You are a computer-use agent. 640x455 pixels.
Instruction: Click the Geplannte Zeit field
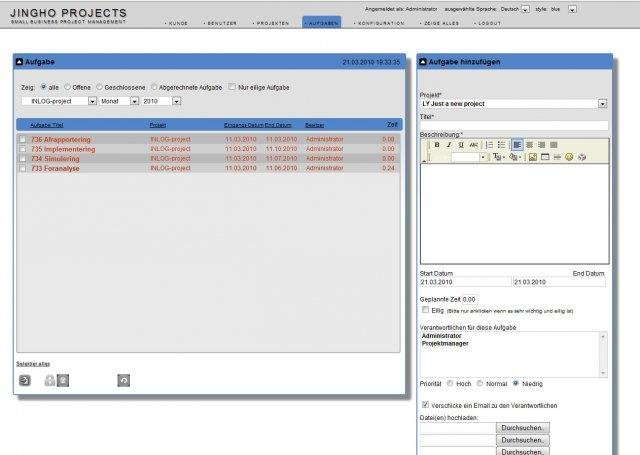[470, 299]
